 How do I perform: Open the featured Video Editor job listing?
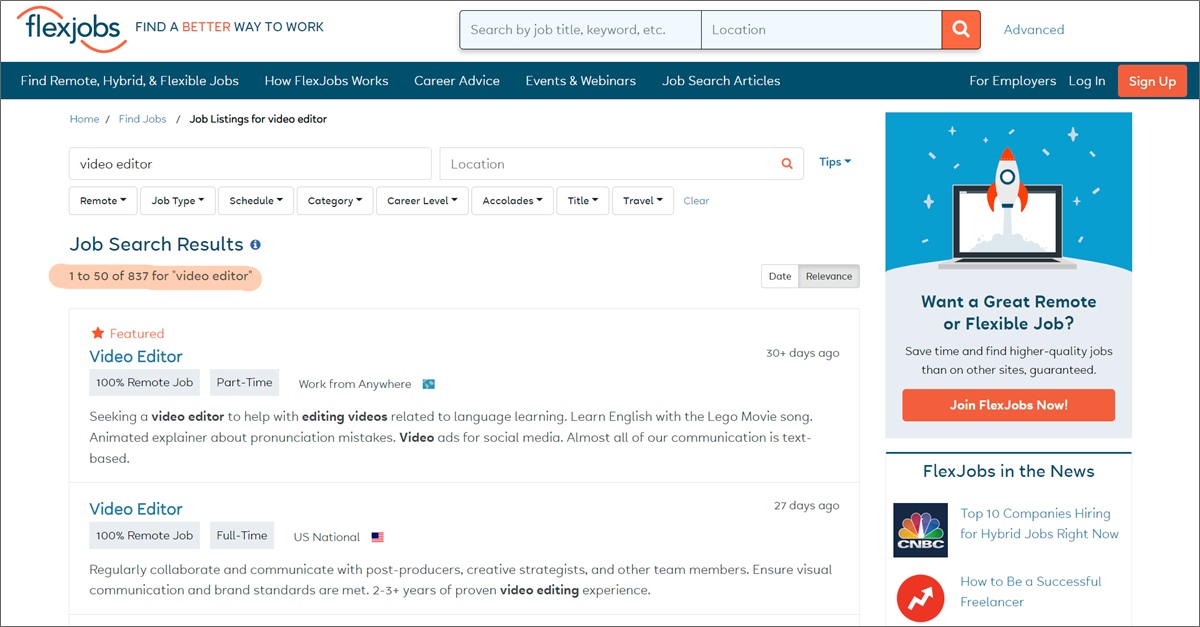(x=136, y=356)
